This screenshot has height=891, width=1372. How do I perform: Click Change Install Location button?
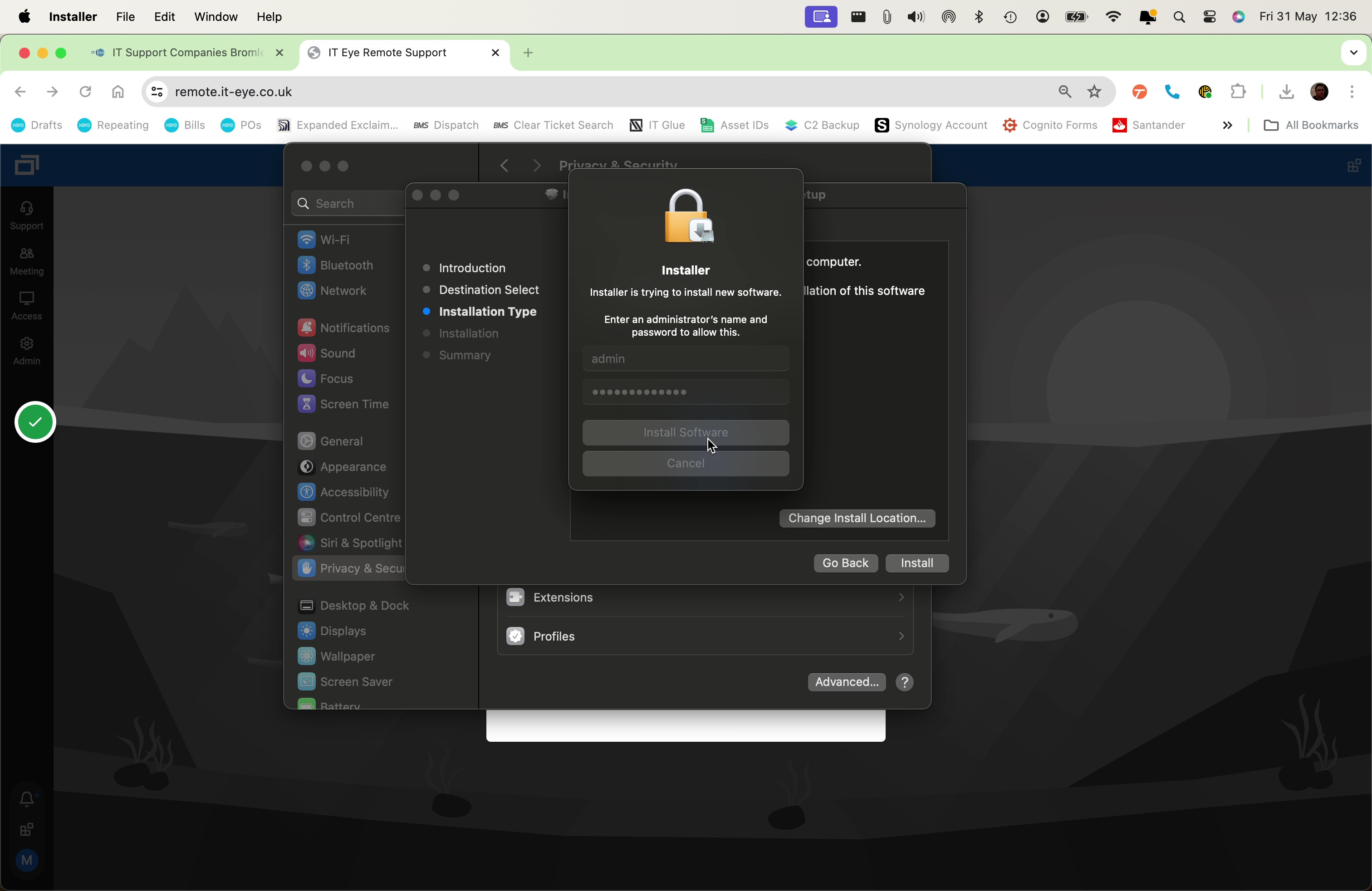(857, 518)
